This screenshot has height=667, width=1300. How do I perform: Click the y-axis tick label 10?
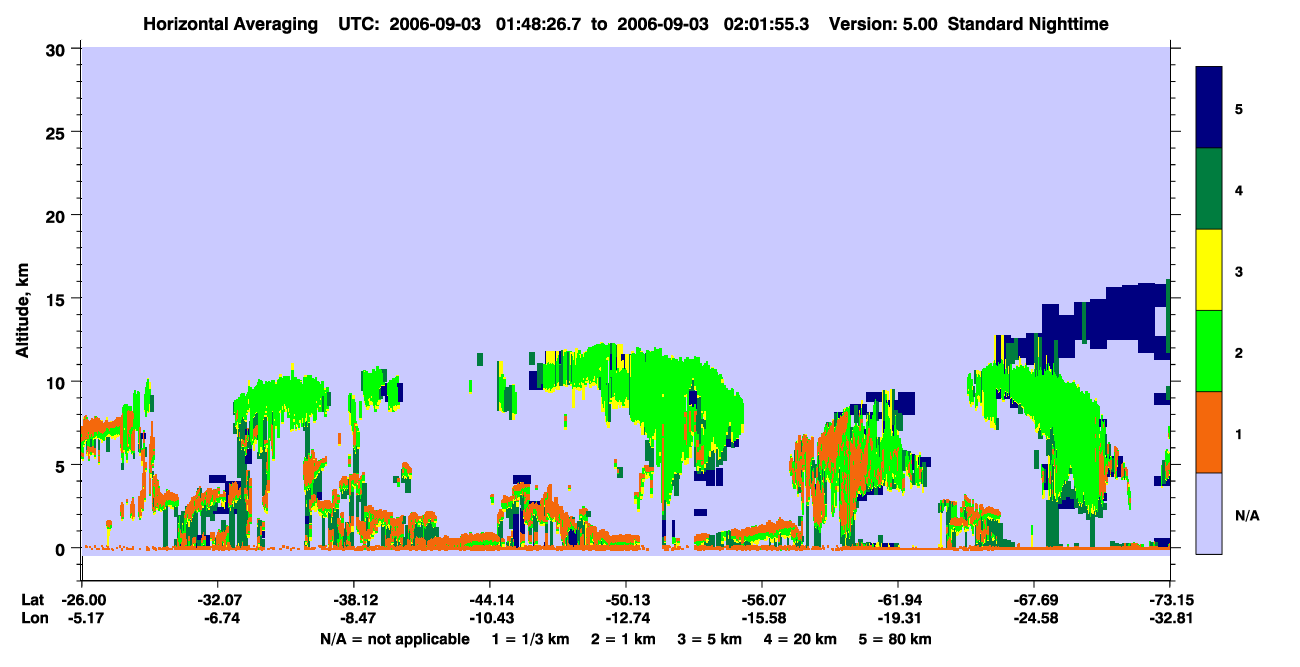coord(57,382)
